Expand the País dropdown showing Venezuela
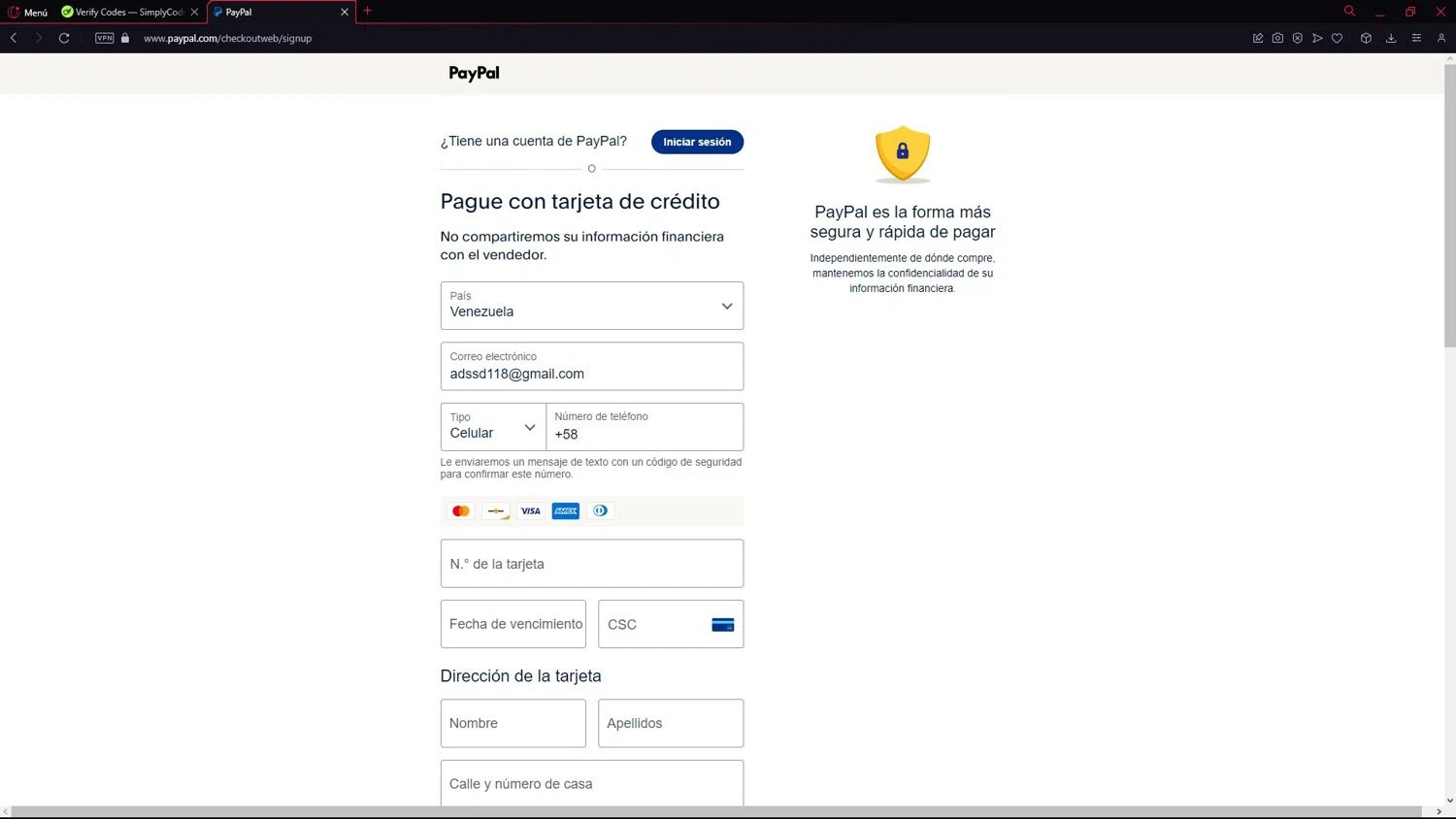Screen dimensions: 1456x819 click(592, 306)
